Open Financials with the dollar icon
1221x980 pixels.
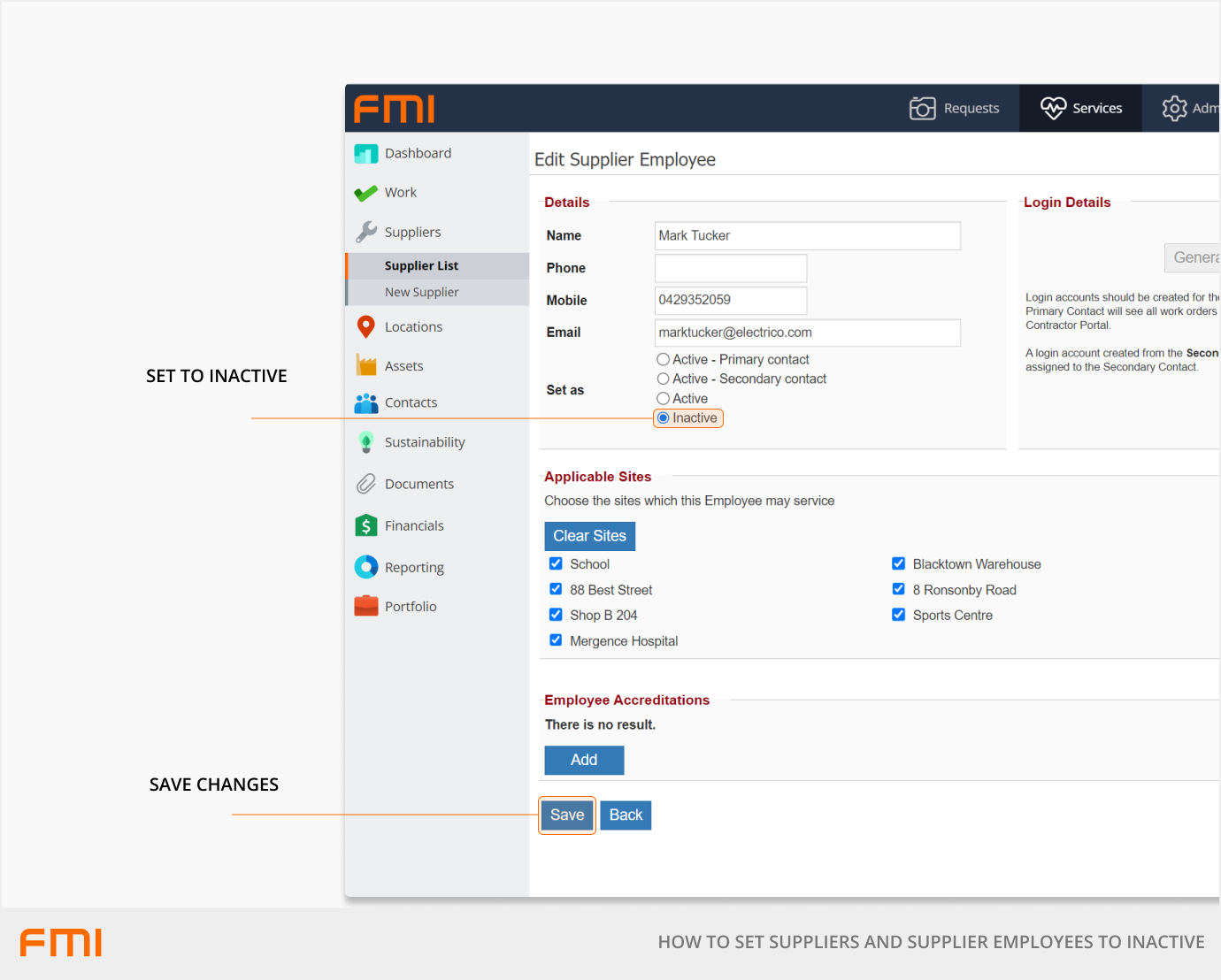[365, 525]
